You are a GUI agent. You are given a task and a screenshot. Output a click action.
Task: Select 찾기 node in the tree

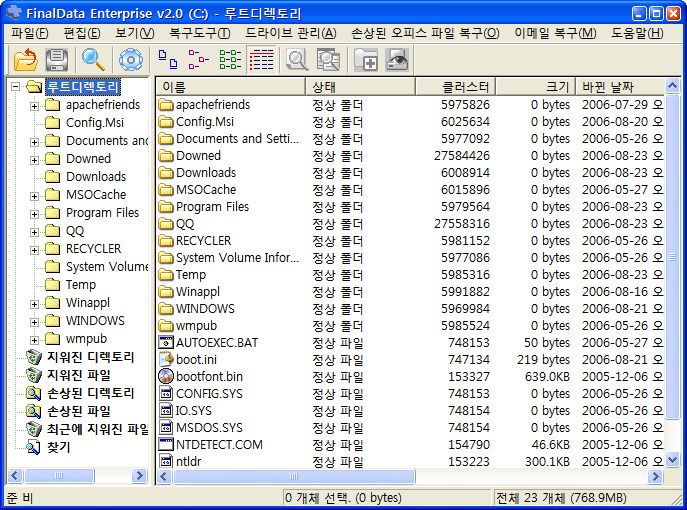pyautogui.click(x=58, y=447)
